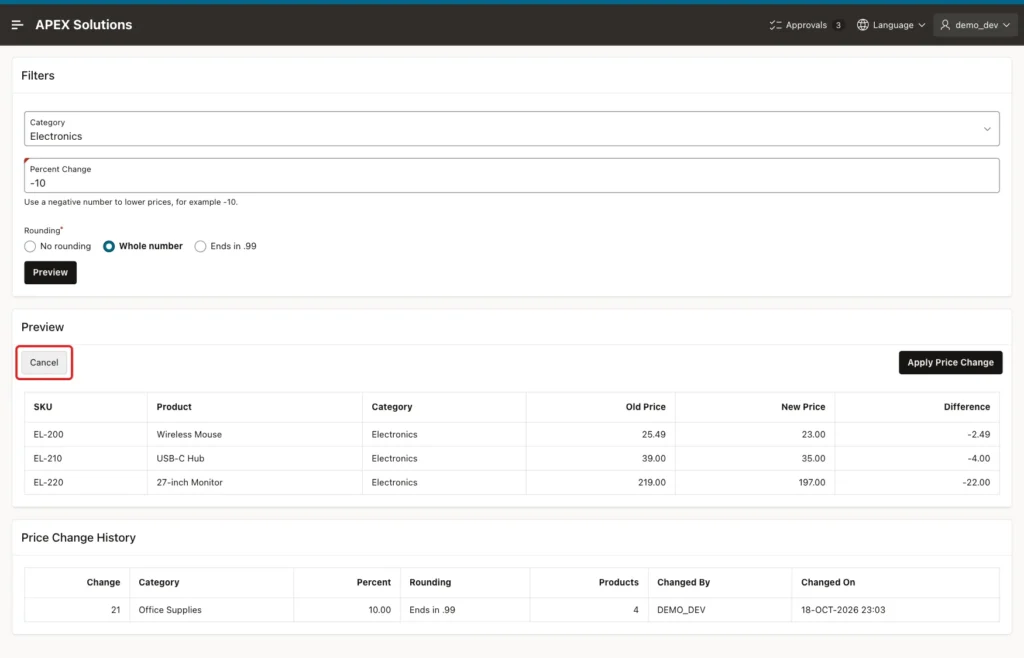
Task: Cancel the price change preview
Action: 44,362
